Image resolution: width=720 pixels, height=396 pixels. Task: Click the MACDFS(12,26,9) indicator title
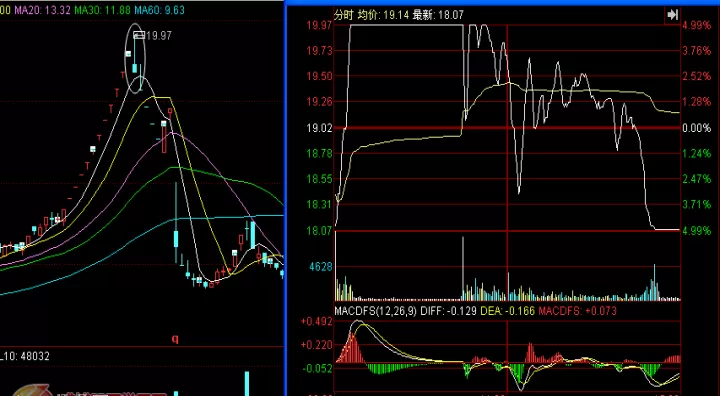tap(376, 311)
